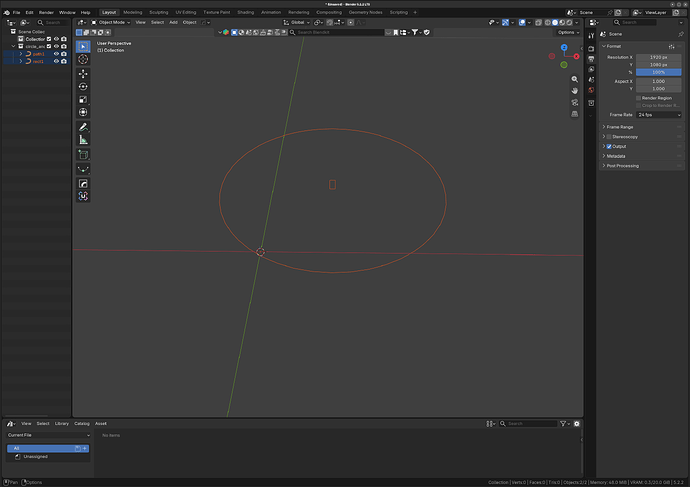This screenshot has width=690, height=487.
Task: Hide rect1 with its eye icon
Action: 56,61
